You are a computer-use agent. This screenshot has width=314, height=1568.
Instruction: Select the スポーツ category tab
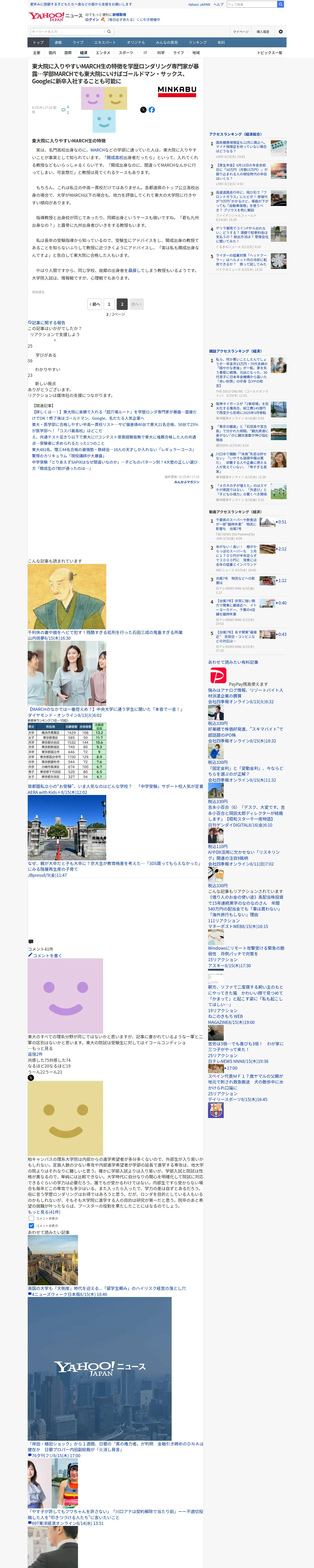coord(126,53)
